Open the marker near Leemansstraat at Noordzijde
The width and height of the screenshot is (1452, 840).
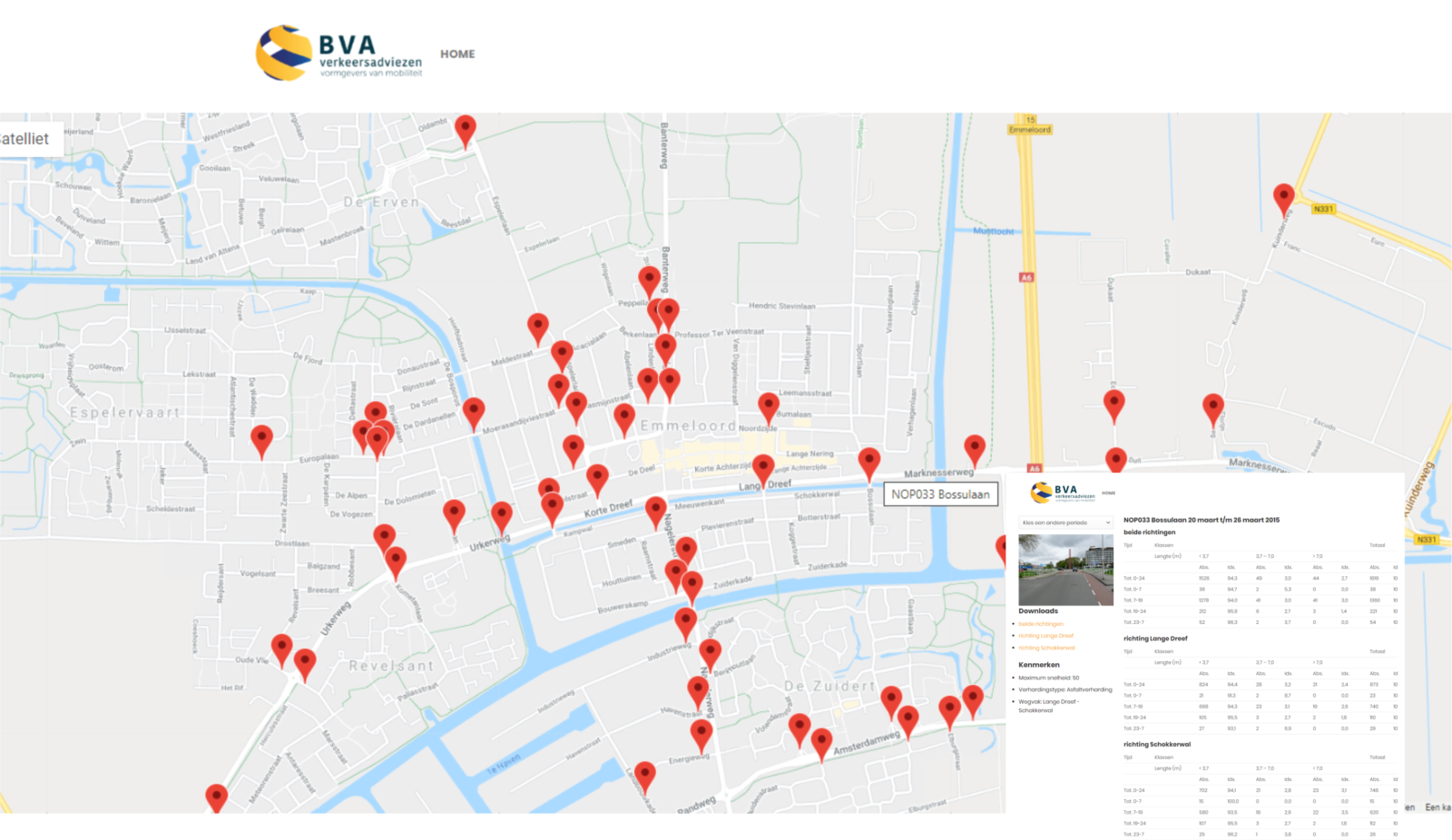768,407
